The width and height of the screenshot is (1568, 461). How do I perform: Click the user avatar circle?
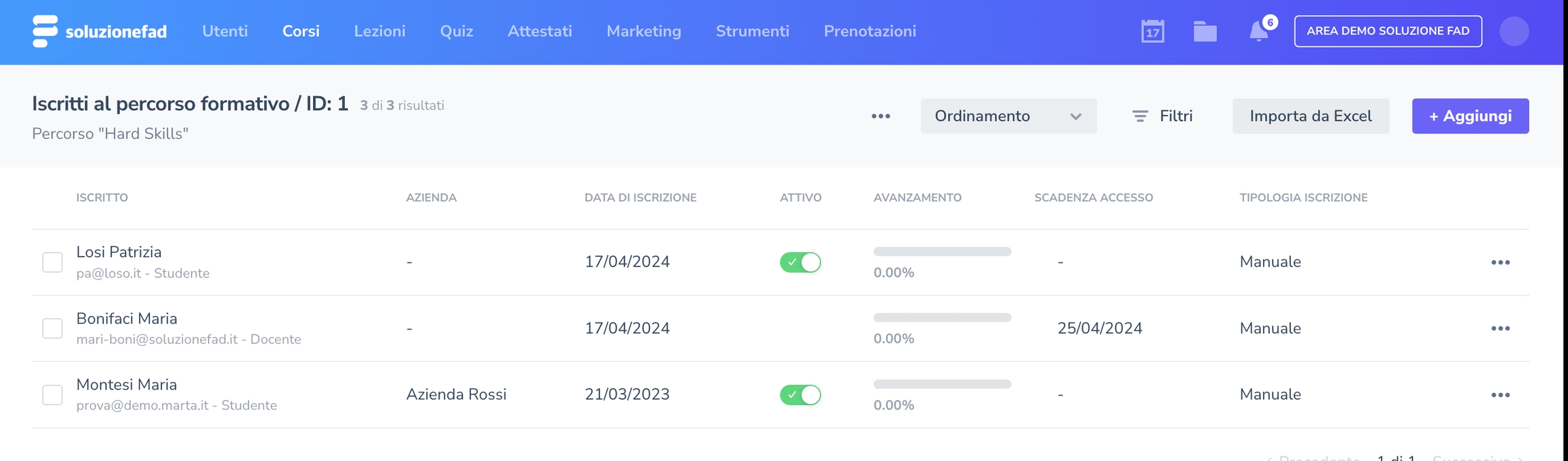1514,31
